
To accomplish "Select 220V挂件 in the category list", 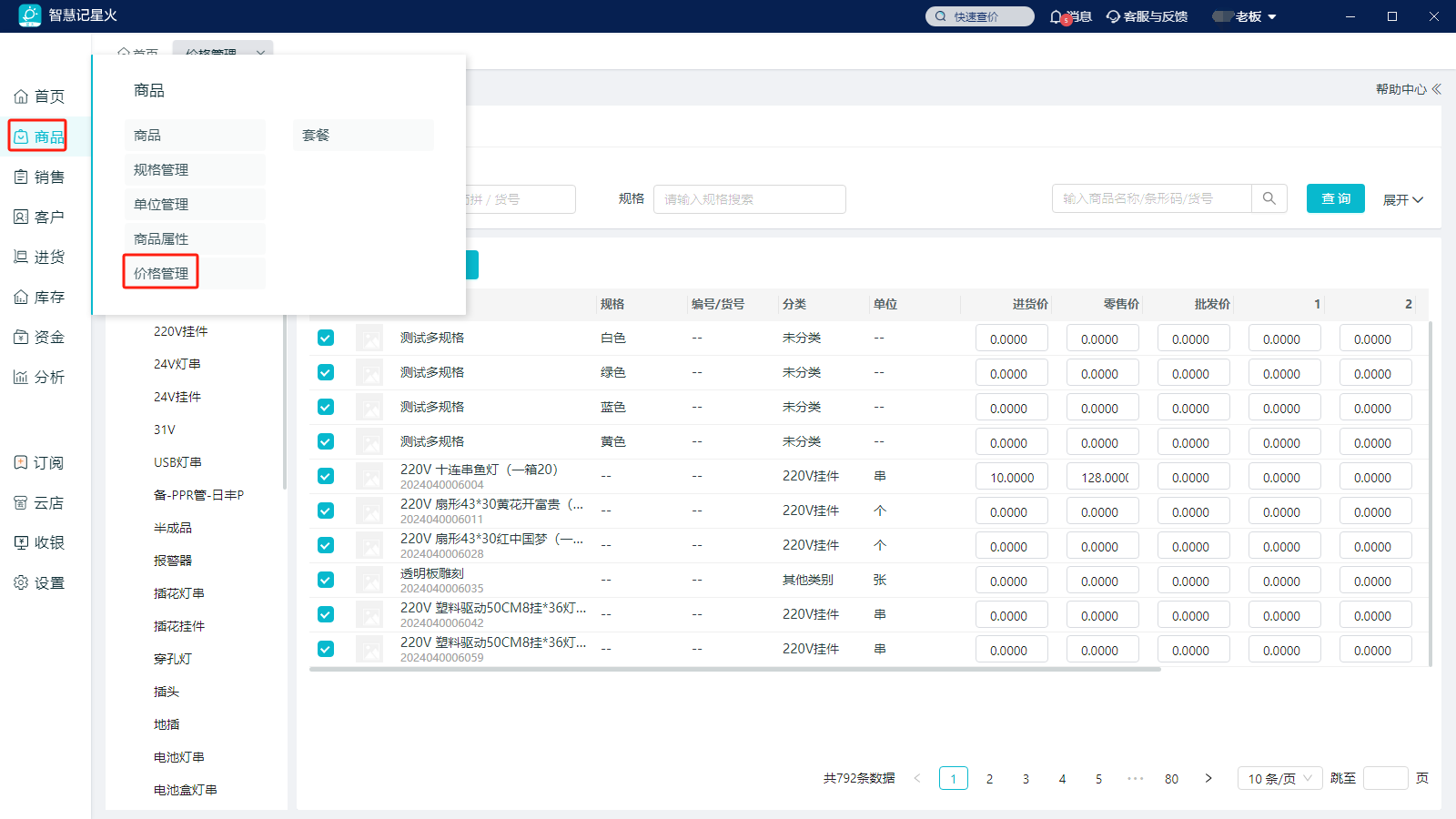I will (181, 331).
